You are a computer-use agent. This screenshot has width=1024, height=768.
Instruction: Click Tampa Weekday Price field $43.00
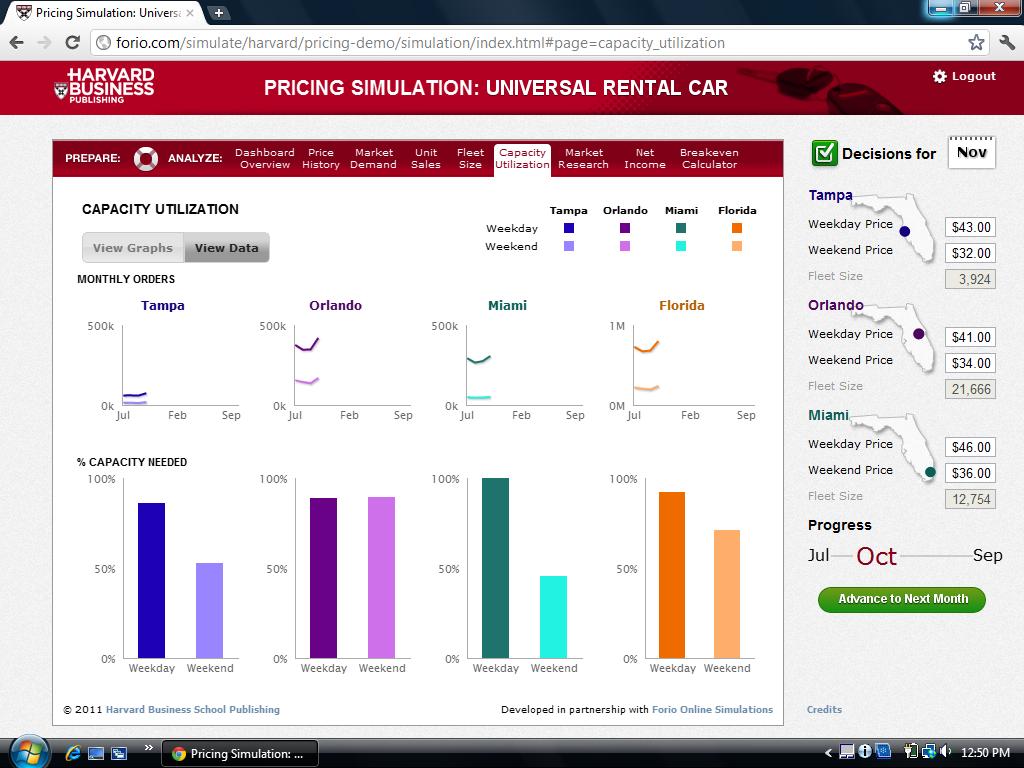tap(970, 227)
